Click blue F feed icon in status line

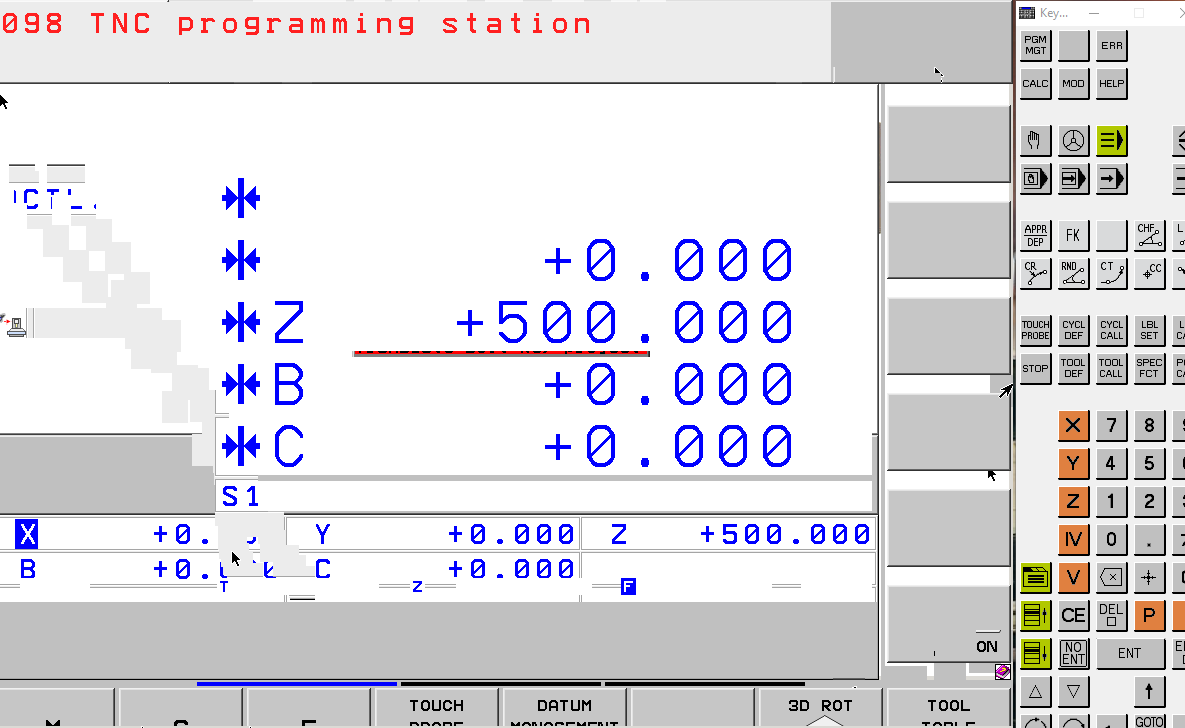pos(628,587)
